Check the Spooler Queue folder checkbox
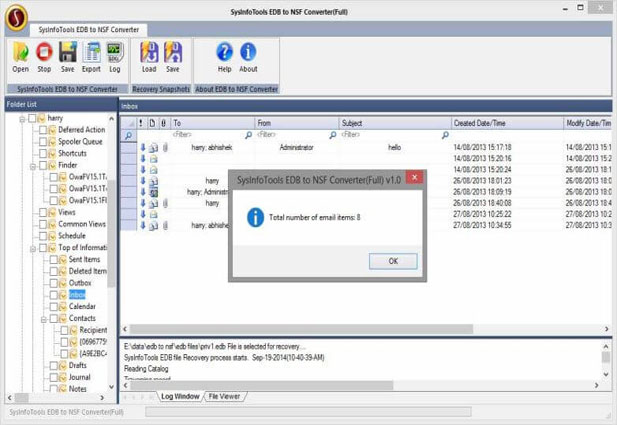 tap(43, 142)
